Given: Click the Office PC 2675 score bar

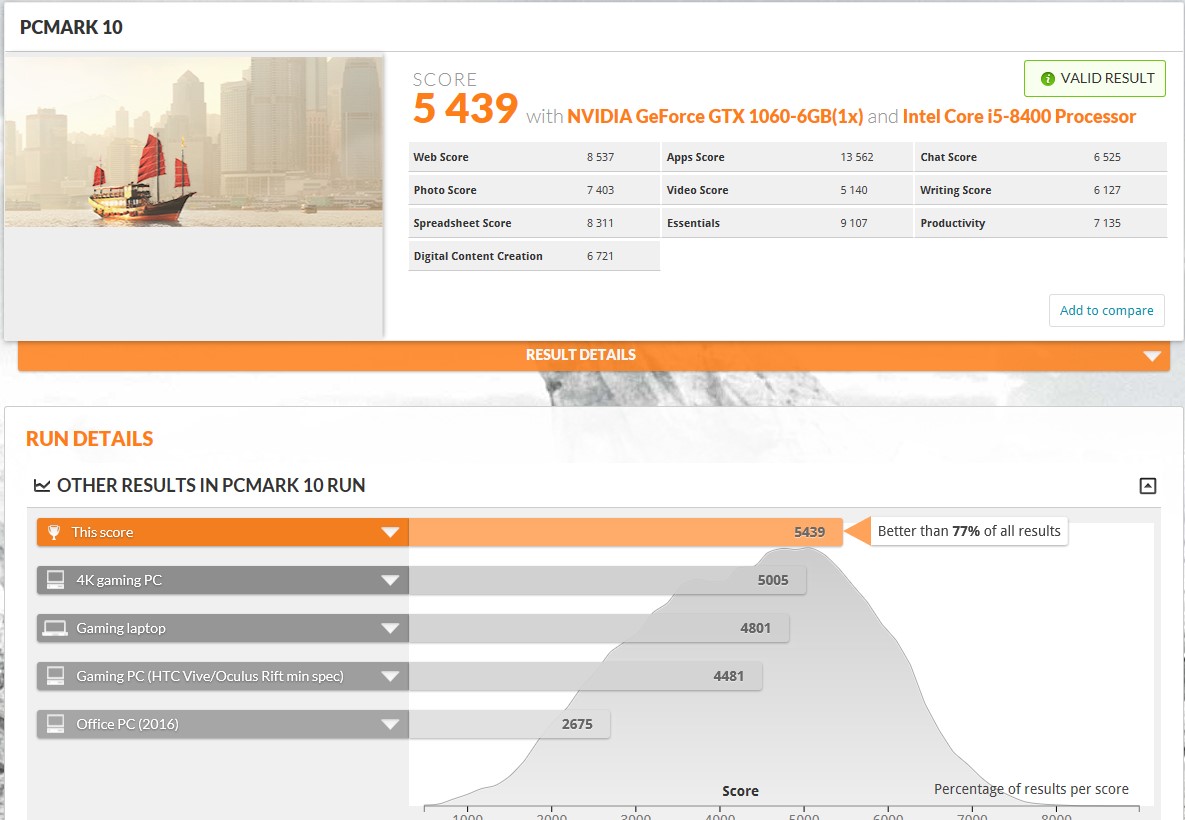Looking at the screenshot, I should coord(509,724).
